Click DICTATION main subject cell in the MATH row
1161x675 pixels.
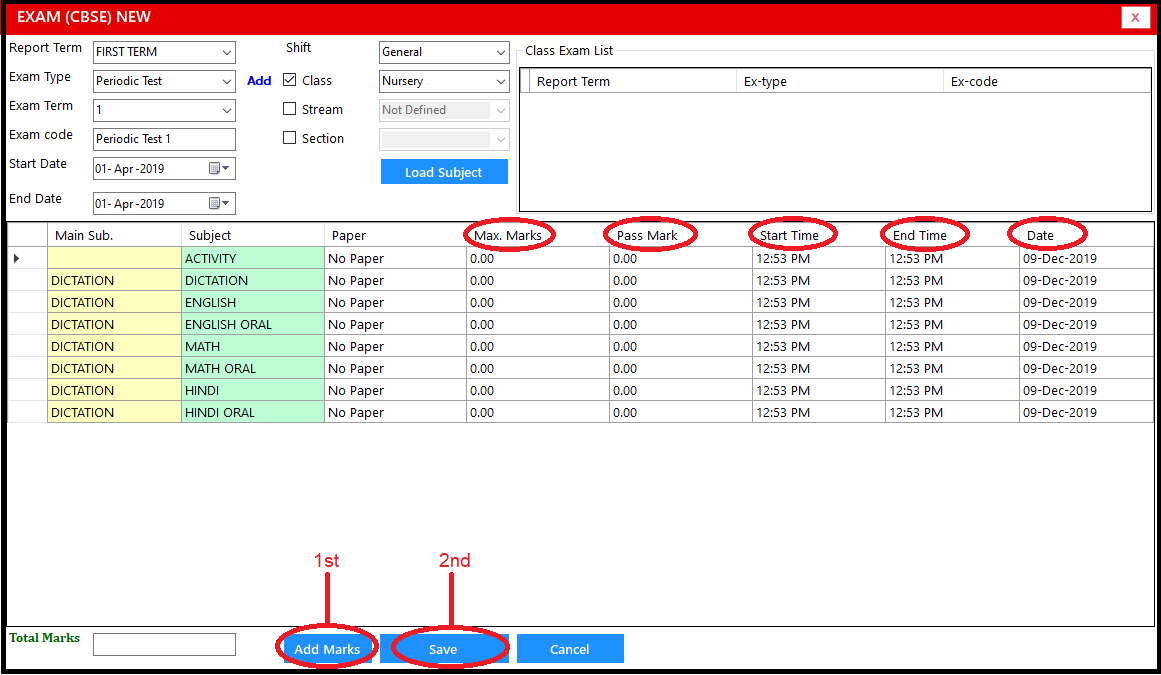pos(114,346)
